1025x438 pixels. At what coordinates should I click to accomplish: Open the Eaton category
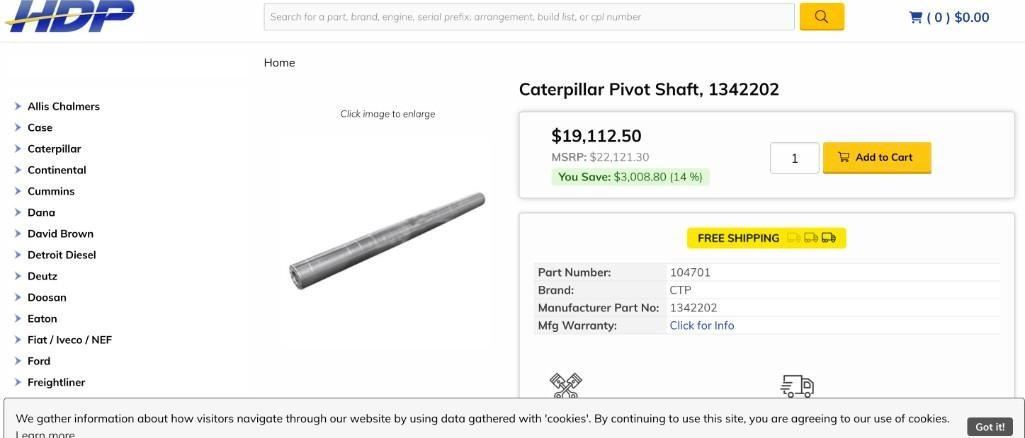[42, 319]
